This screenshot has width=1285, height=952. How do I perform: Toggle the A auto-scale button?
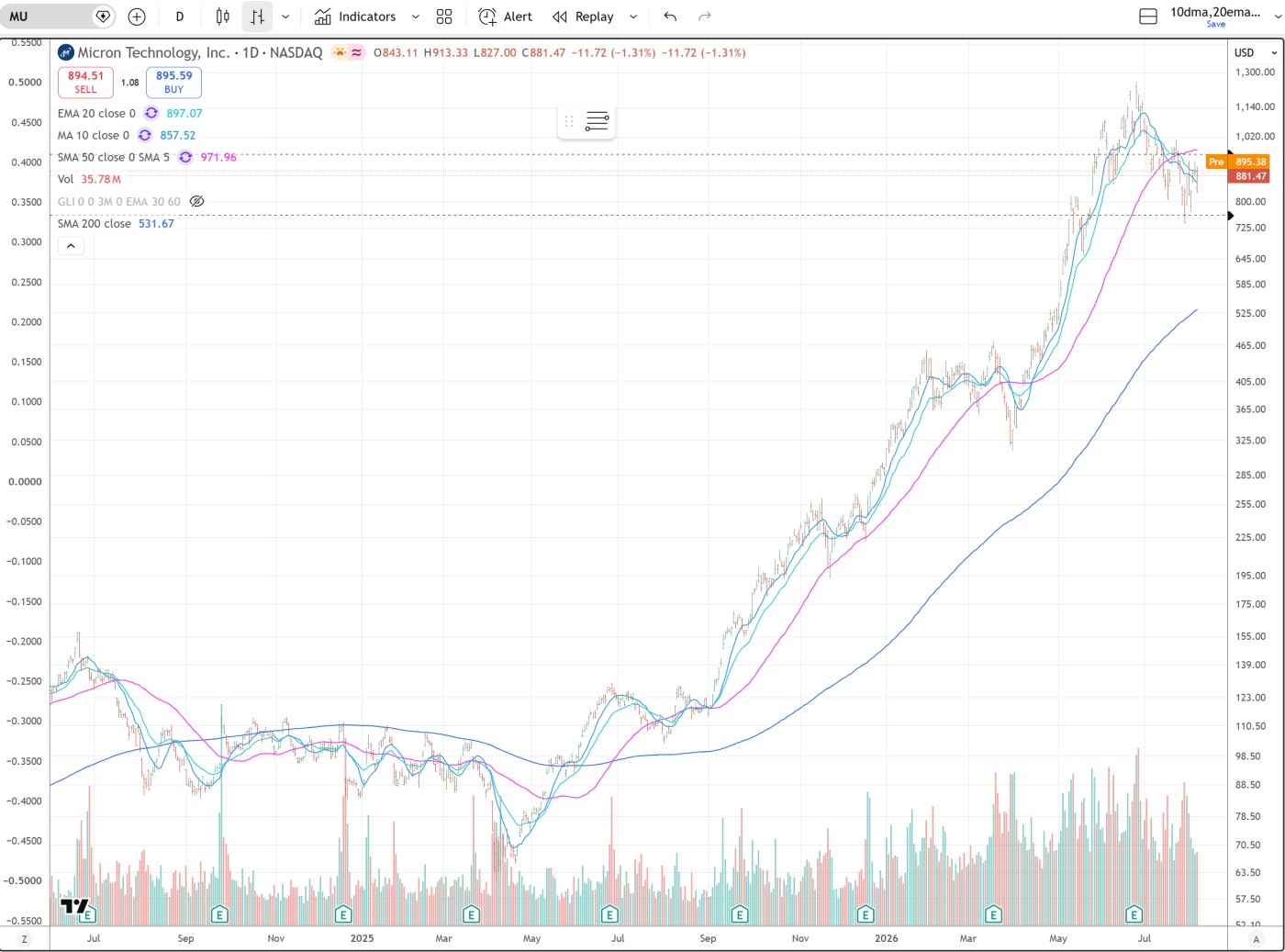coord(1256,939)
